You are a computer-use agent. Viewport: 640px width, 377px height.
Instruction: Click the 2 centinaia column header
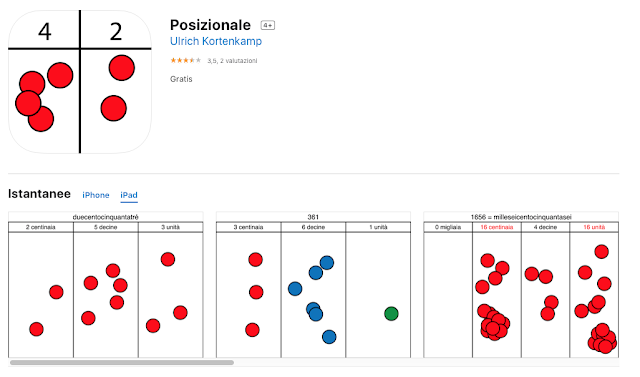pyautogui.click(x=40, y=227)
